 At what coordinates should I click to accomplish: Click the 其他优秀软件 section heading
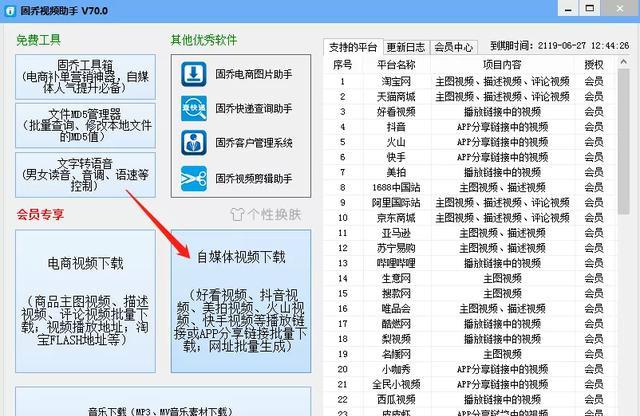click(204, 40)
